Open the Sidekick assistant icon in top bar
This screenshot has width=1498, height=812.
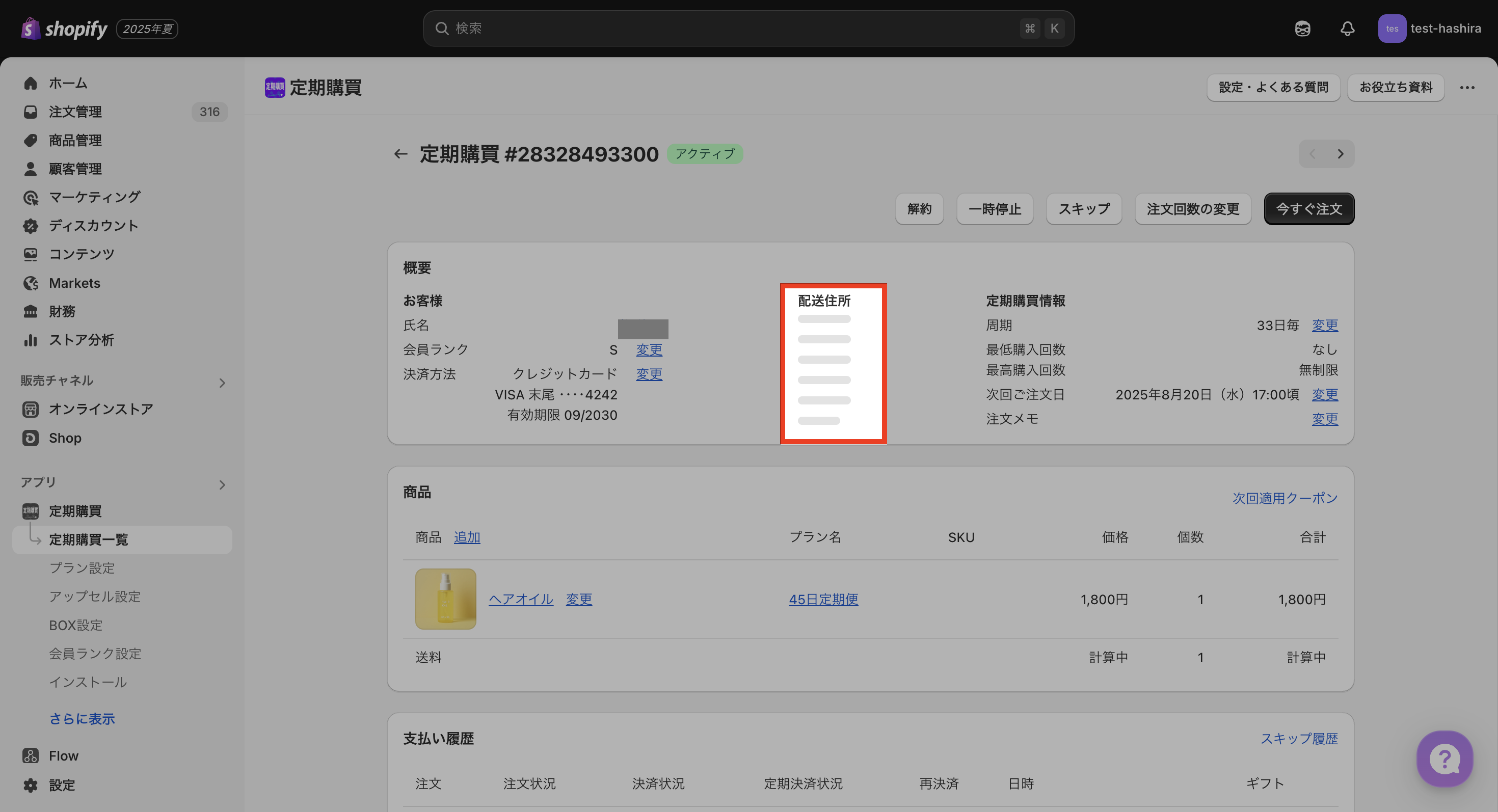pos(1302,29)
